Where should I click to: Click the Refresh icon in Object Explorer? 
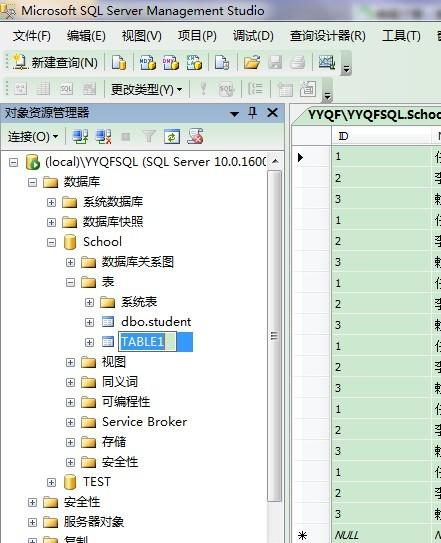point(172,136)
